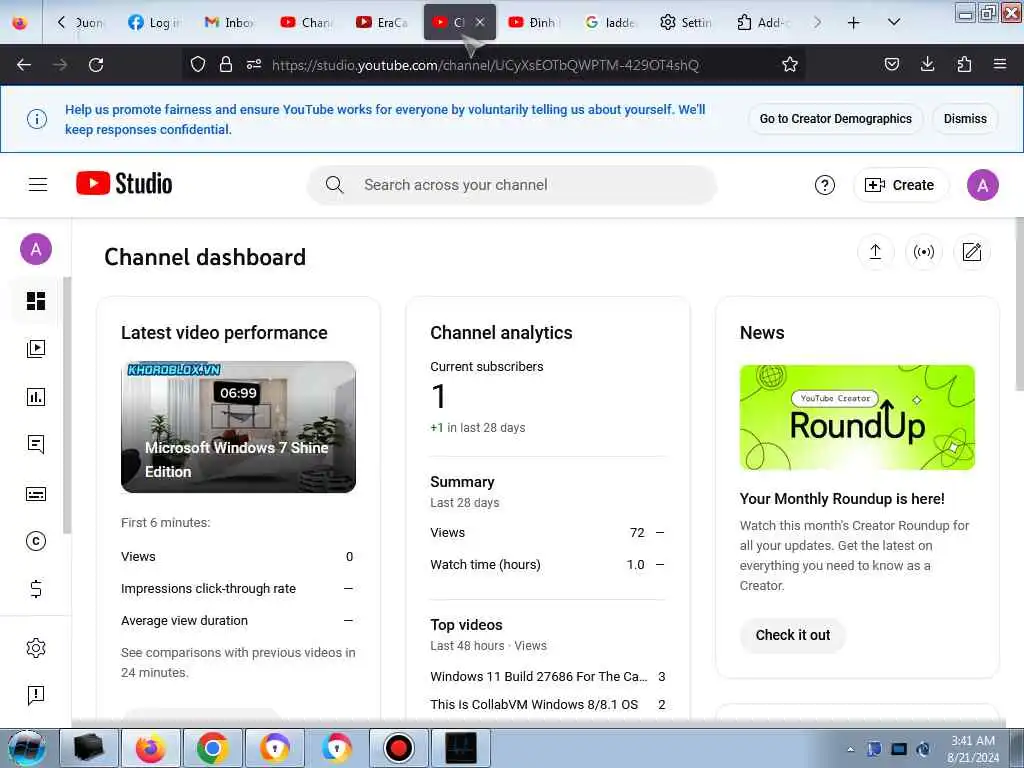Open the Firefox Downloads icon
1024x768 pixels.
coord(927,64)
